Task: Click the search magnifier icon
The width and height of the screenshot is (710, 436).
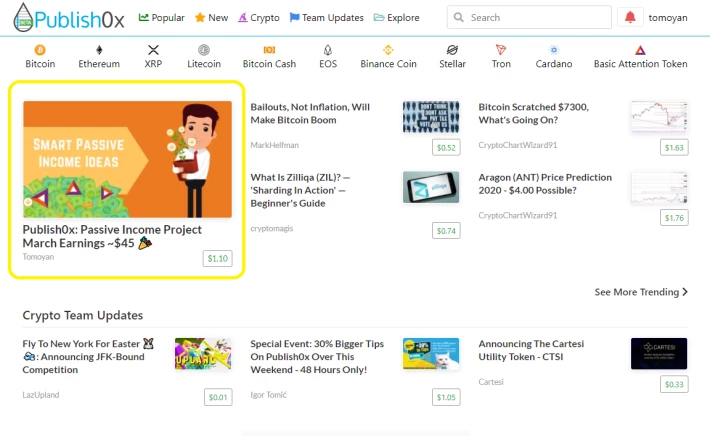Action: pos(459,17)
